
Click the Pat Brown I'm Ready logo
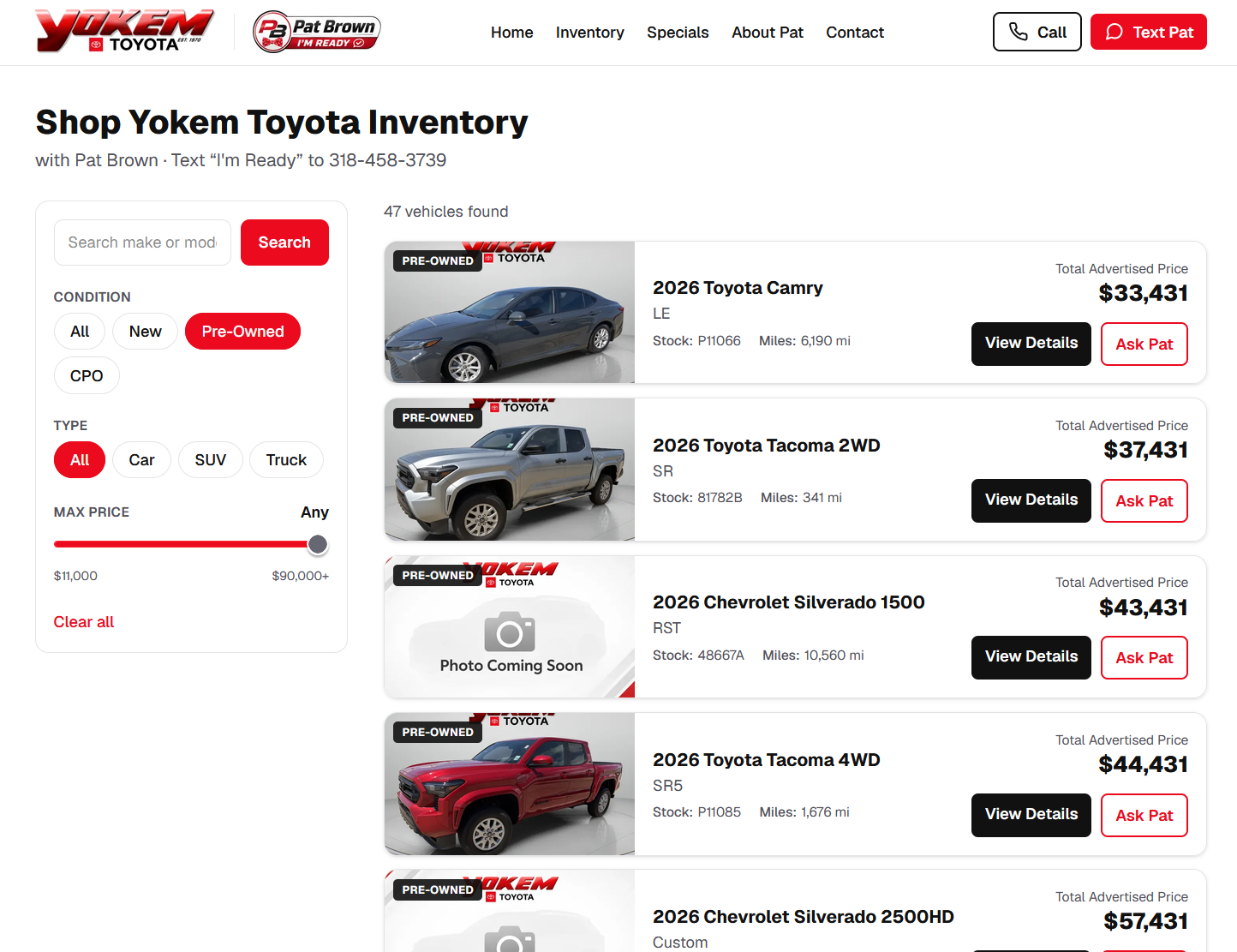317,32
